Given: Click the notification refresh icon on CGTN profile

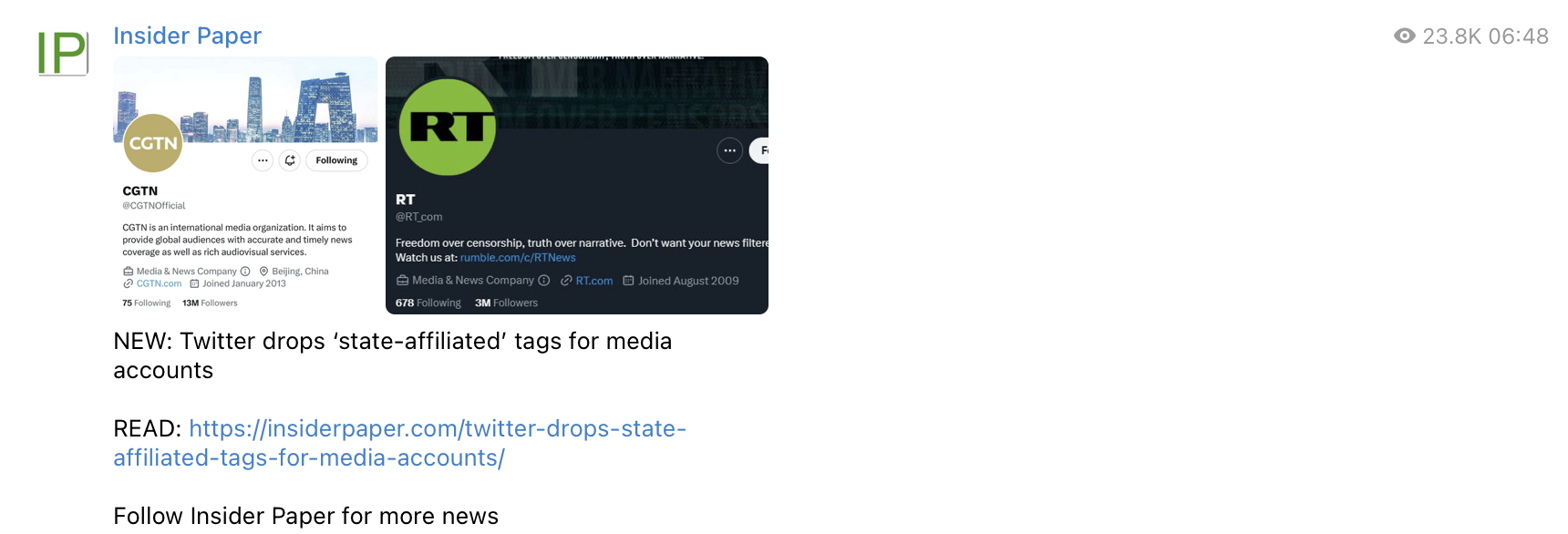Looking at the screenshot, I should click(290, 160).
